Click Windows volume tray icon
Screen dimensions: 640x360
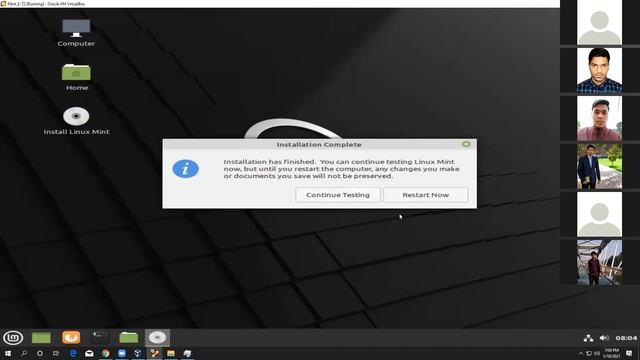(x=597, y=353)
